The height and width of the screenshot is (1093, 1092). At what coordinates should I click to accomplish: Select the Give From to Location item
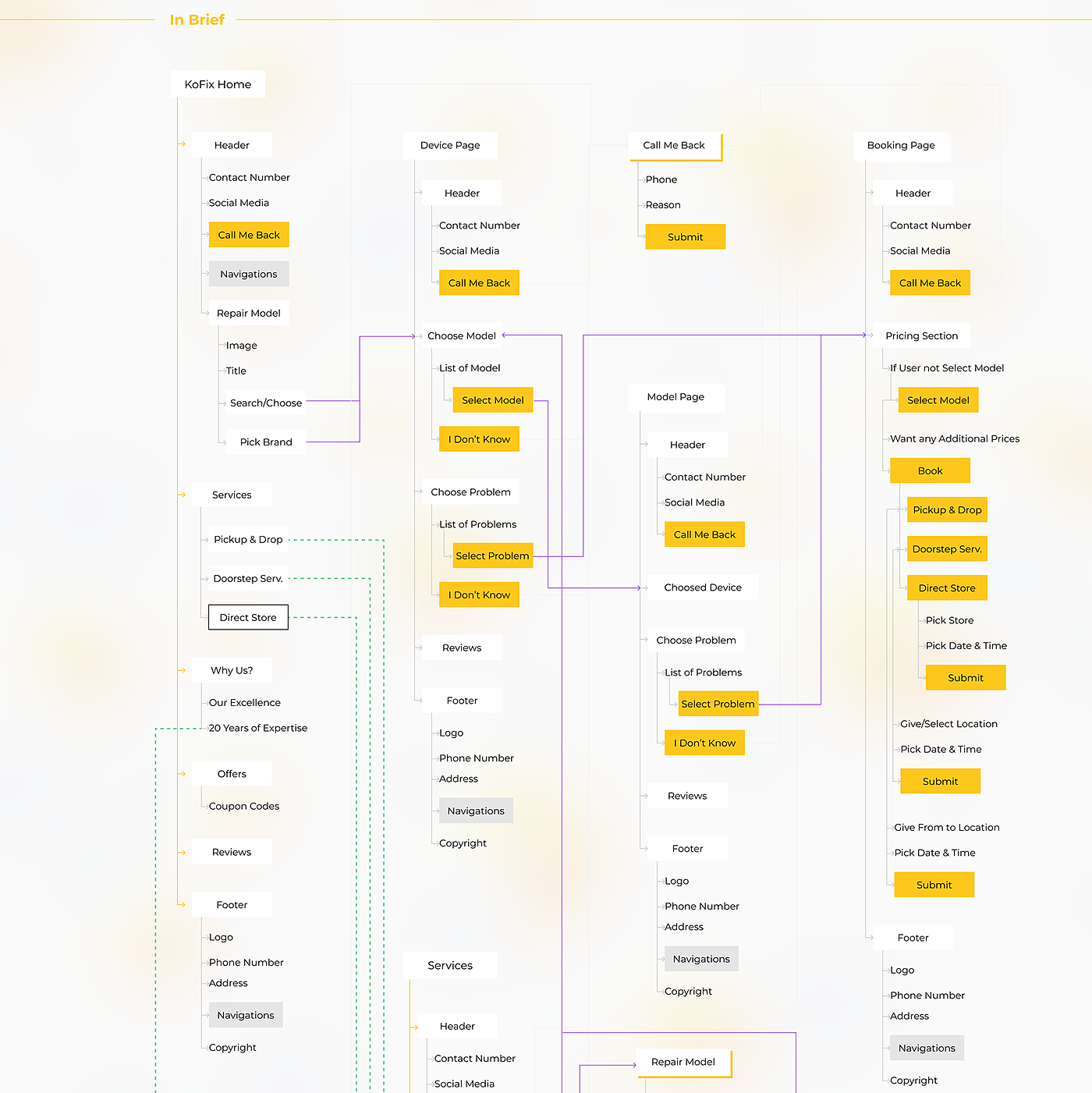[947, 828]
